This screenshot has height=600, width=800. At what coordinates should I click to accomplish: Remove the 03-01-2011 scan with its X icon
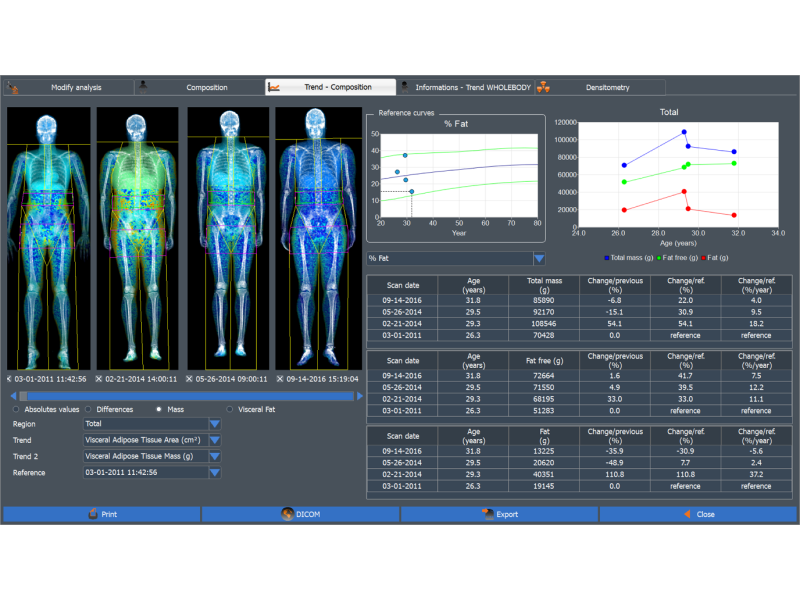10,380
